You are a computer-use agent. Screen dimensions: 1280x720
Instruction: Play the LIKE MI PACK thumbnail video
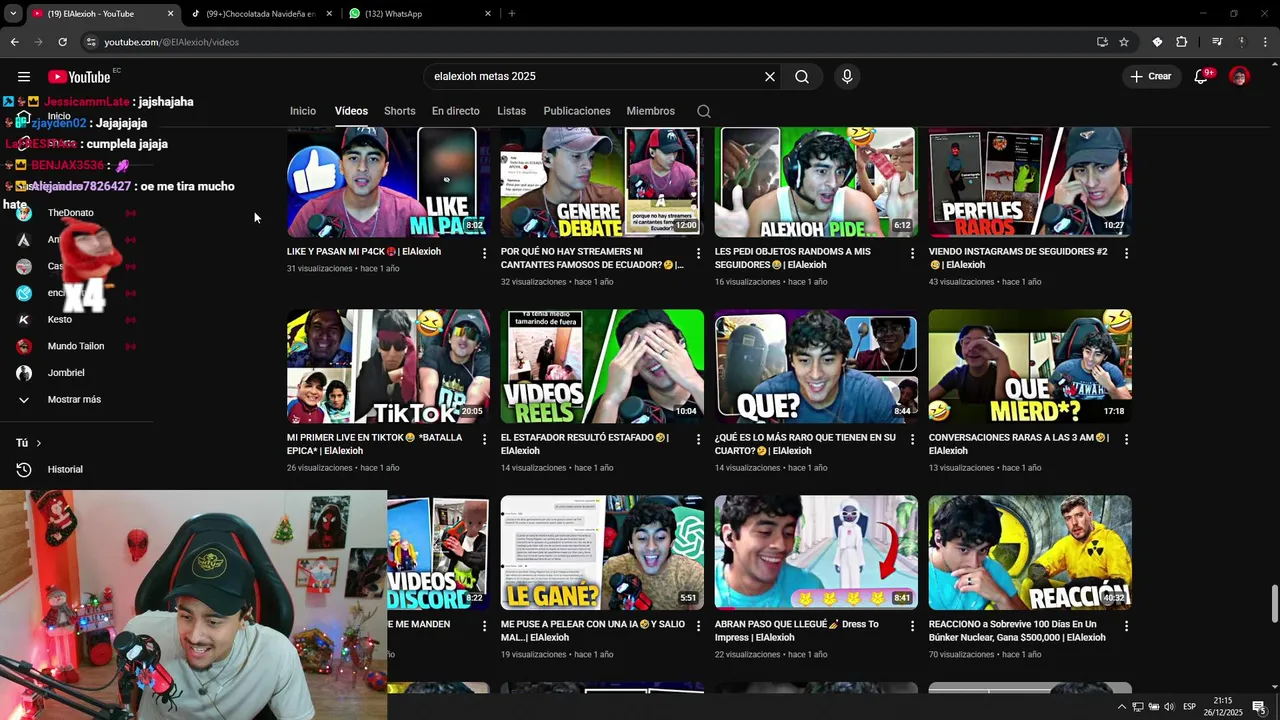coord(388,182)
